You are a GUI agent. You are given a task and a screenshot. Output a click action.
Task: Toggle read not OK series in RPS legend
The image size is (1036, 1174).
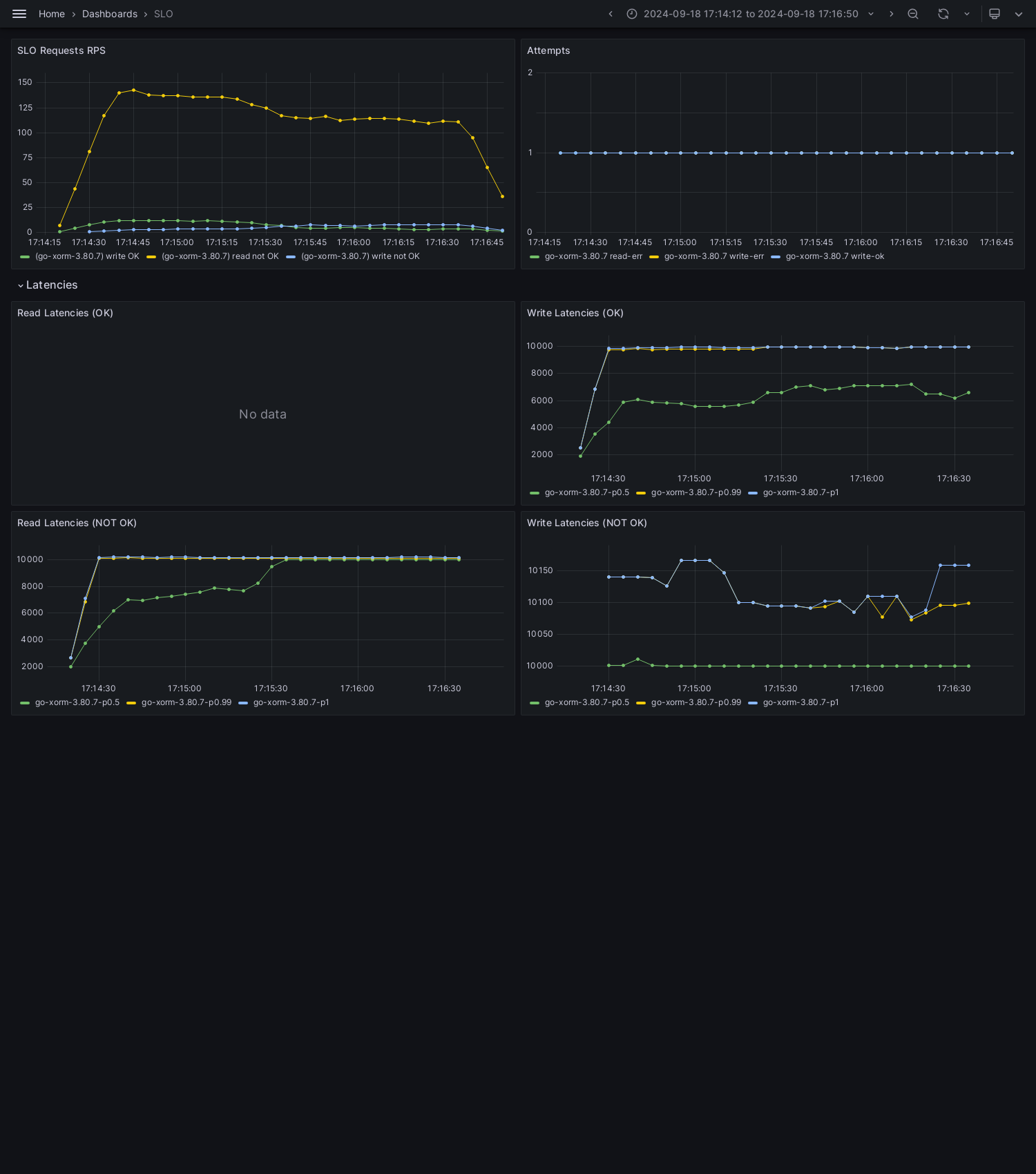coord(220,256)
